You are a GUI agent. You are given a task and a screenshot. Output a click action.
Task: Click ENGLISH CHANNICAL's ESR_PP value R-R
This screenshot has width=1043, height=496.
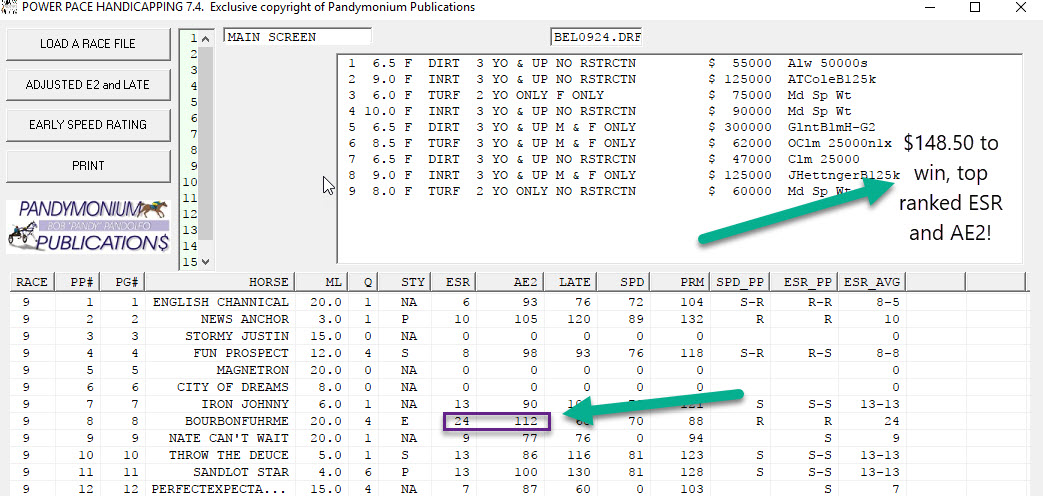(821, 302)
